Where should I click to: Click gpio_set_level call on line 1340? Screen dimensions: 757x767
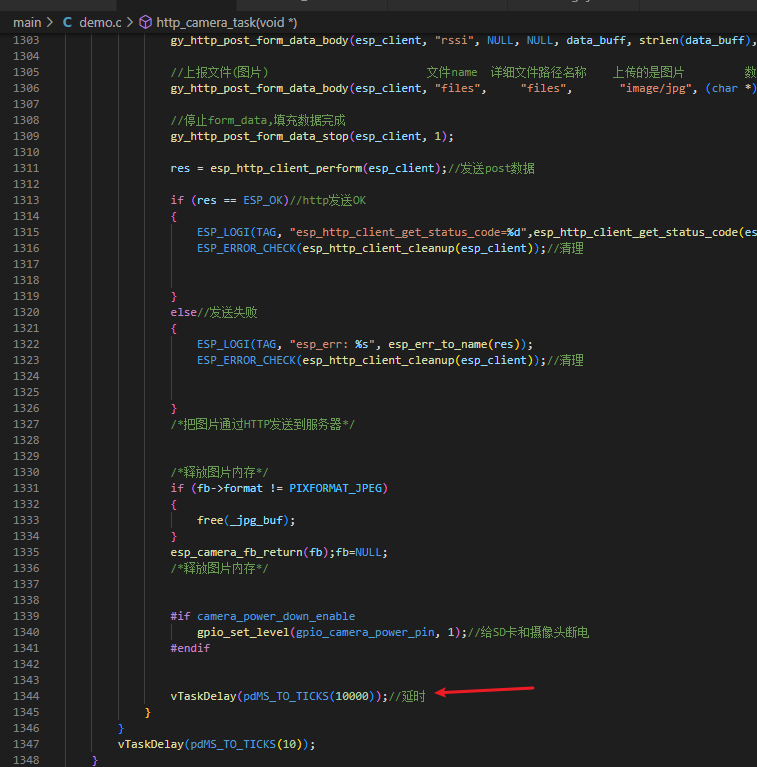pos(332,632)
